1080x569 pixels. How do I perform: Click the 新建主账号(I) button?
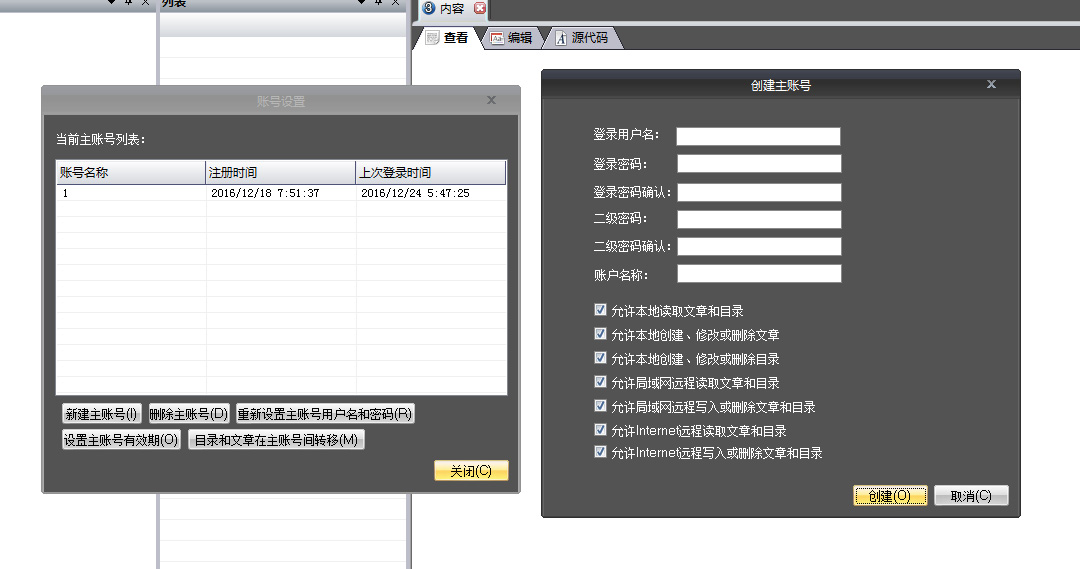click(101, 414)
